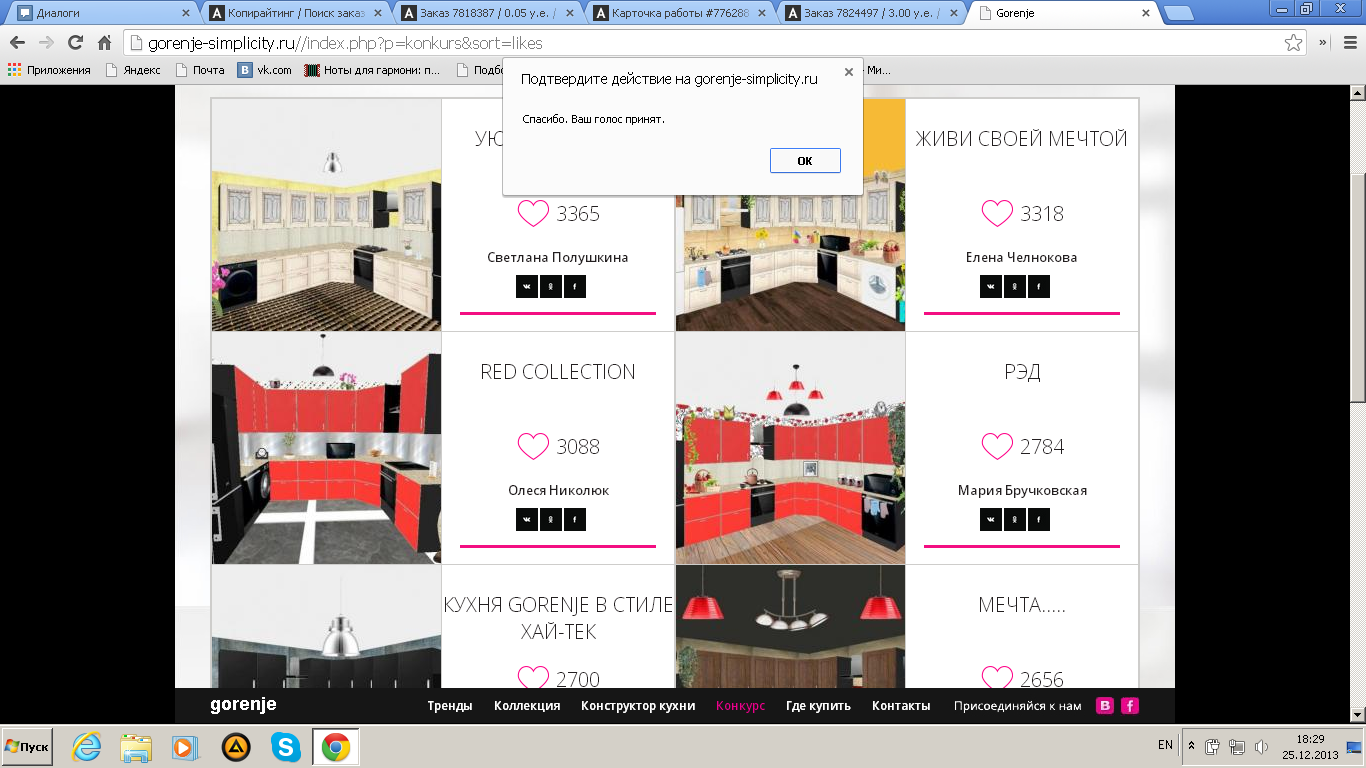
Task: Open Где купить in the footer
Action: tap(818, 705)
